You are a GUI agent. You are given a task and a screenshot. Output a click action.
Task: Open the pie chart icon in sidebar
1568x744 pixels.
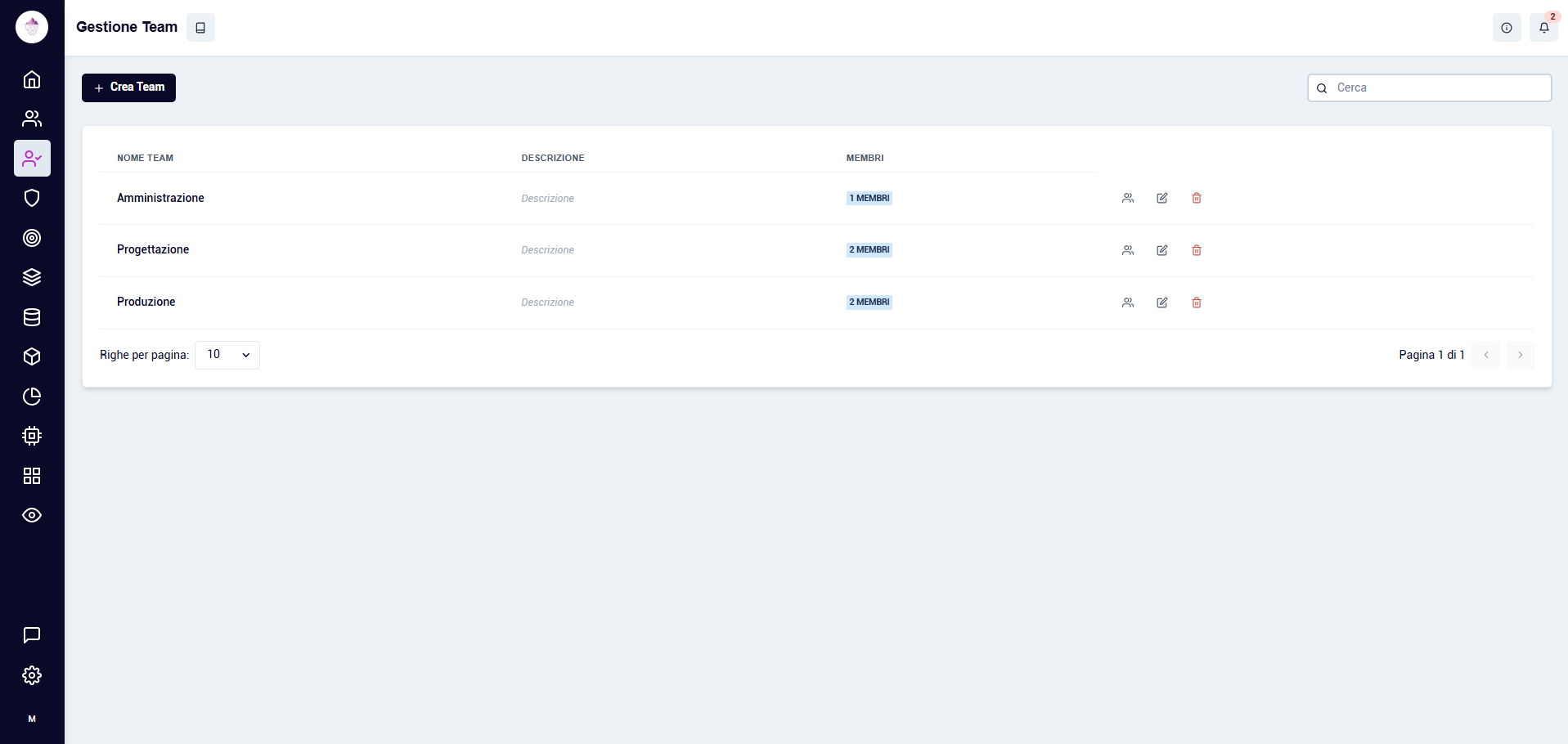pos(32,397)
